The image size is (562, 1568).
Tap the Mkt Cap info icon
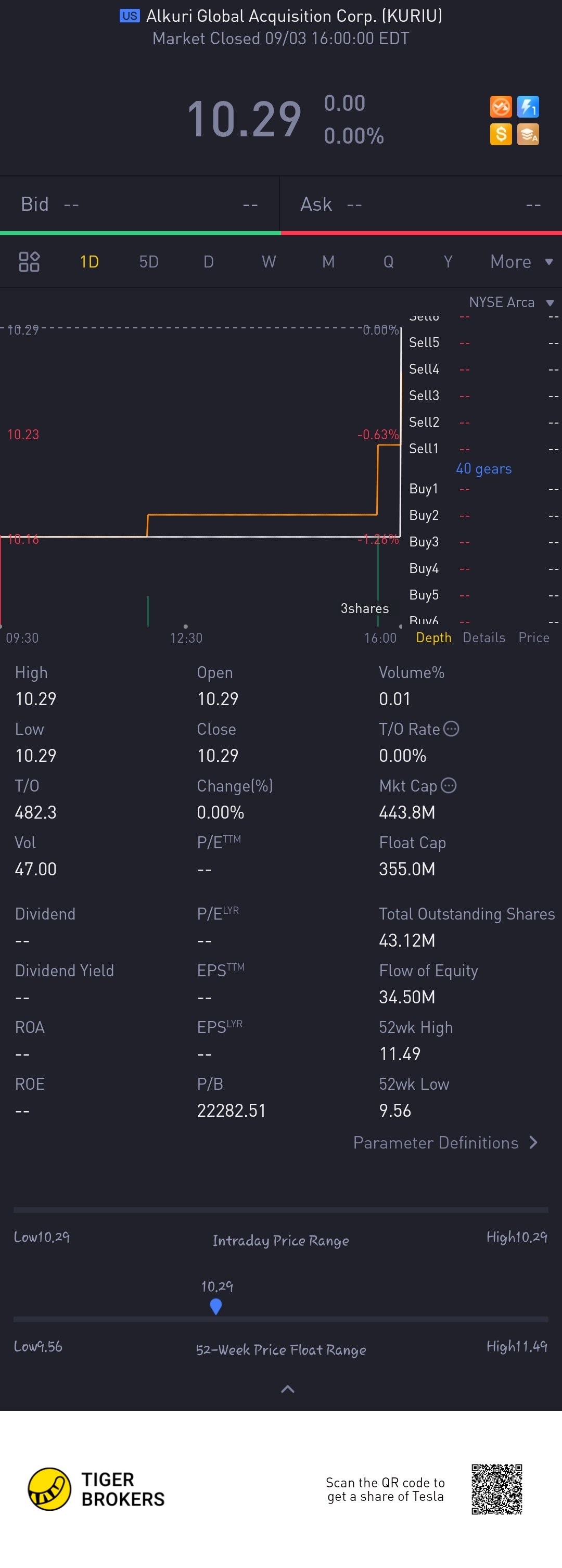(x=448, y=785)
